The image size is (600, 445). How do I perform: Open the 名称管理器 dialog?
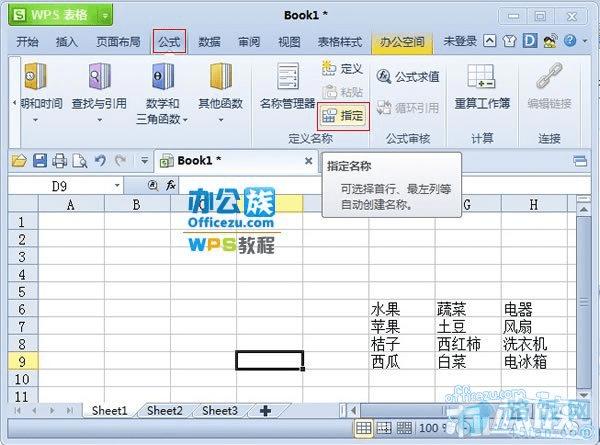click(288, 86)
